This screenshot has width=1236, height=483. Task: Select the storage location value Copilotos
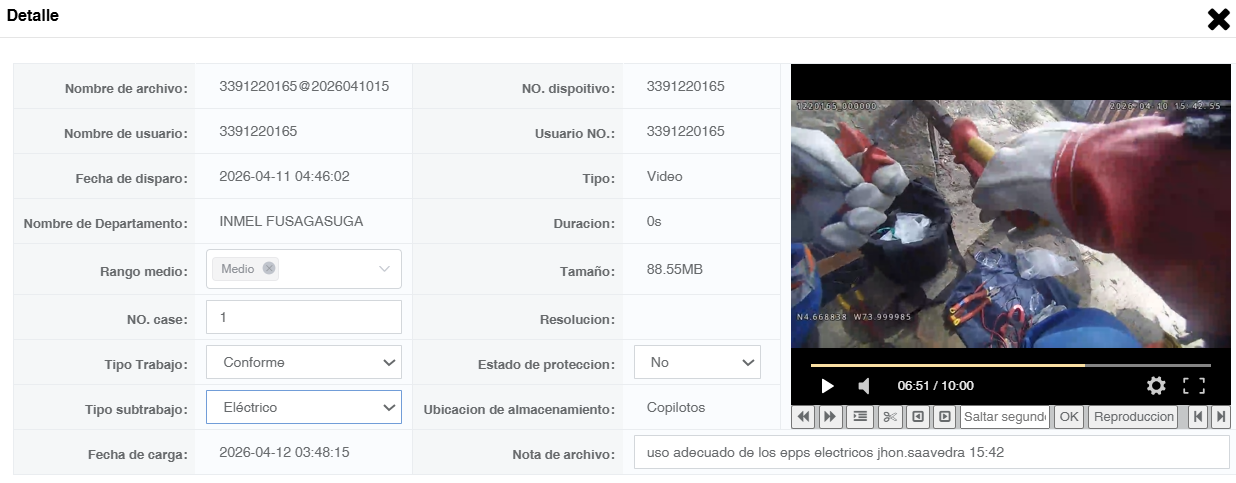676,407
